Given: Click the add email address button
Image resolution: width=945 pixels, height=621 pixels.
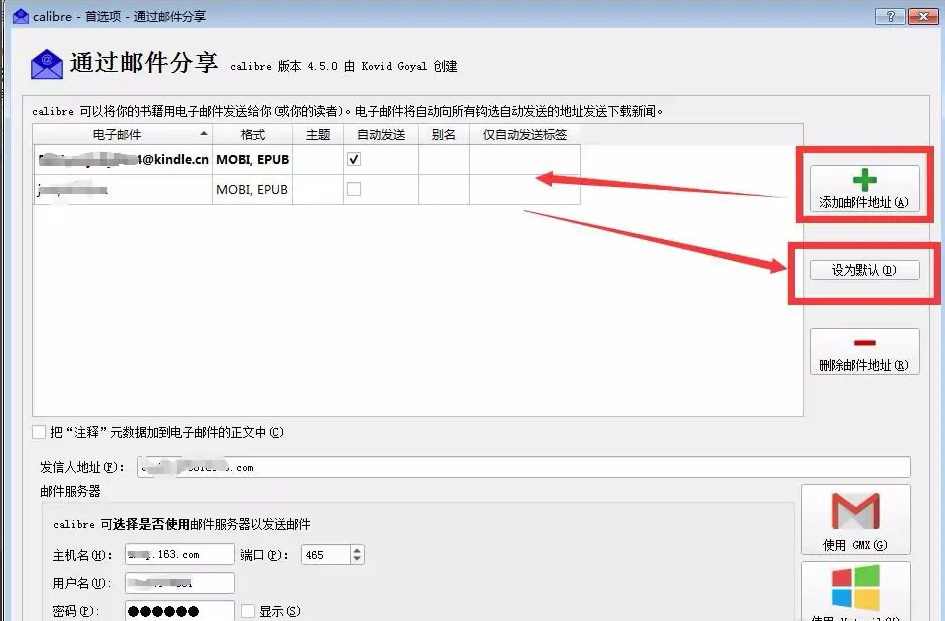Looking at the screenshot, I should (x=864, y=189).
